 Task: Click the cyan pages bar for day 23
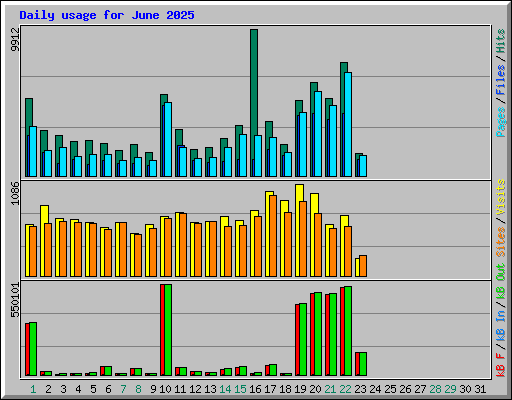(x=363, y=166)
